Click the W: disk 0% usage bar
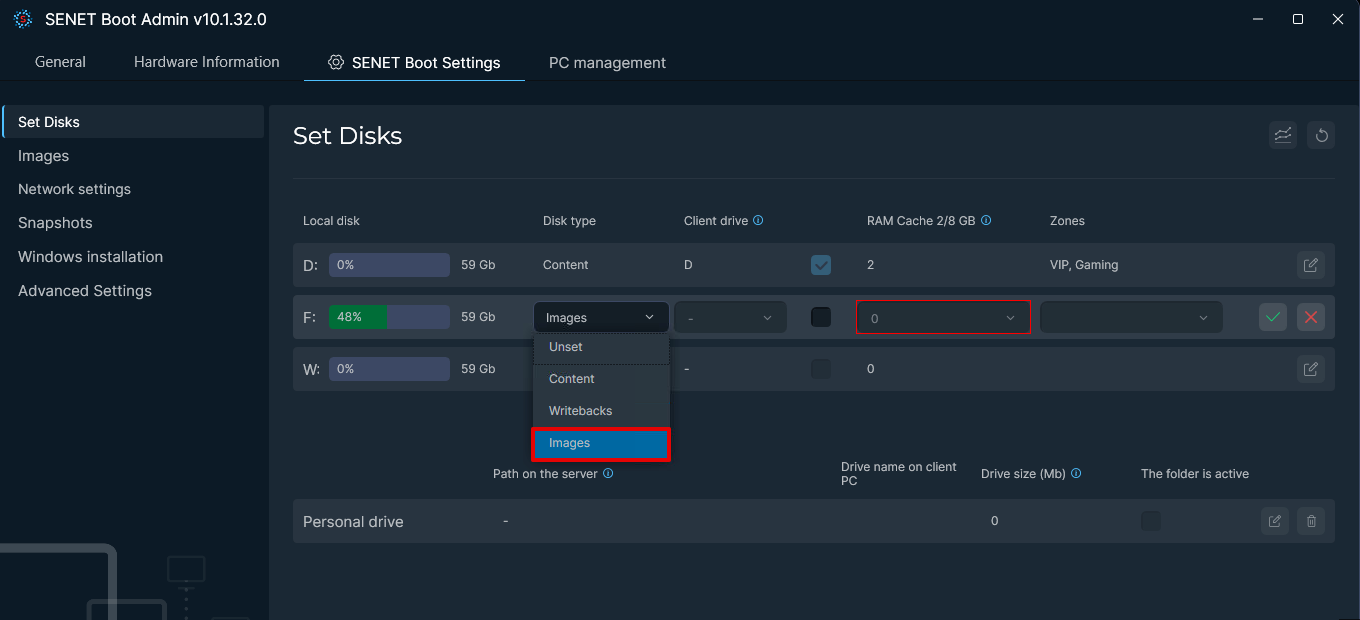Screen dimensions: 1360x620 coord(389,369)
